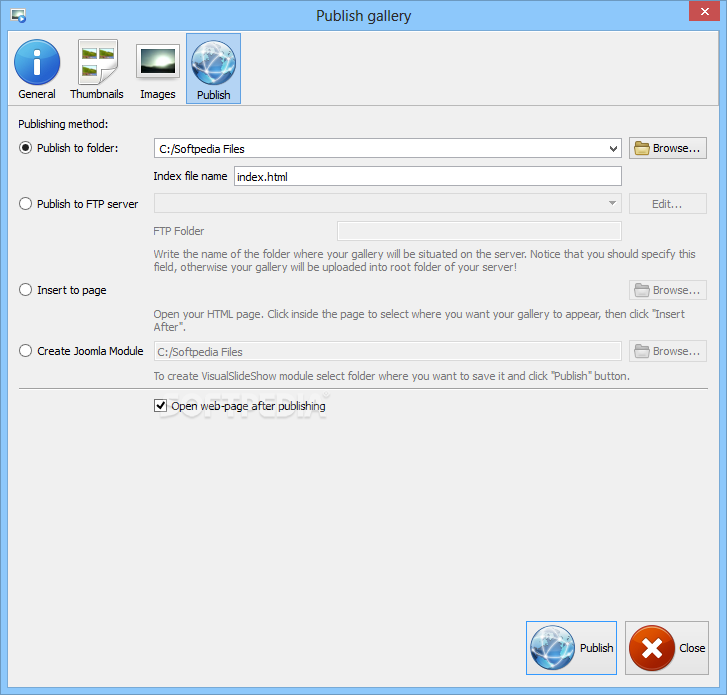Click the Joomla Module folder path field

[x=388, y=351]
